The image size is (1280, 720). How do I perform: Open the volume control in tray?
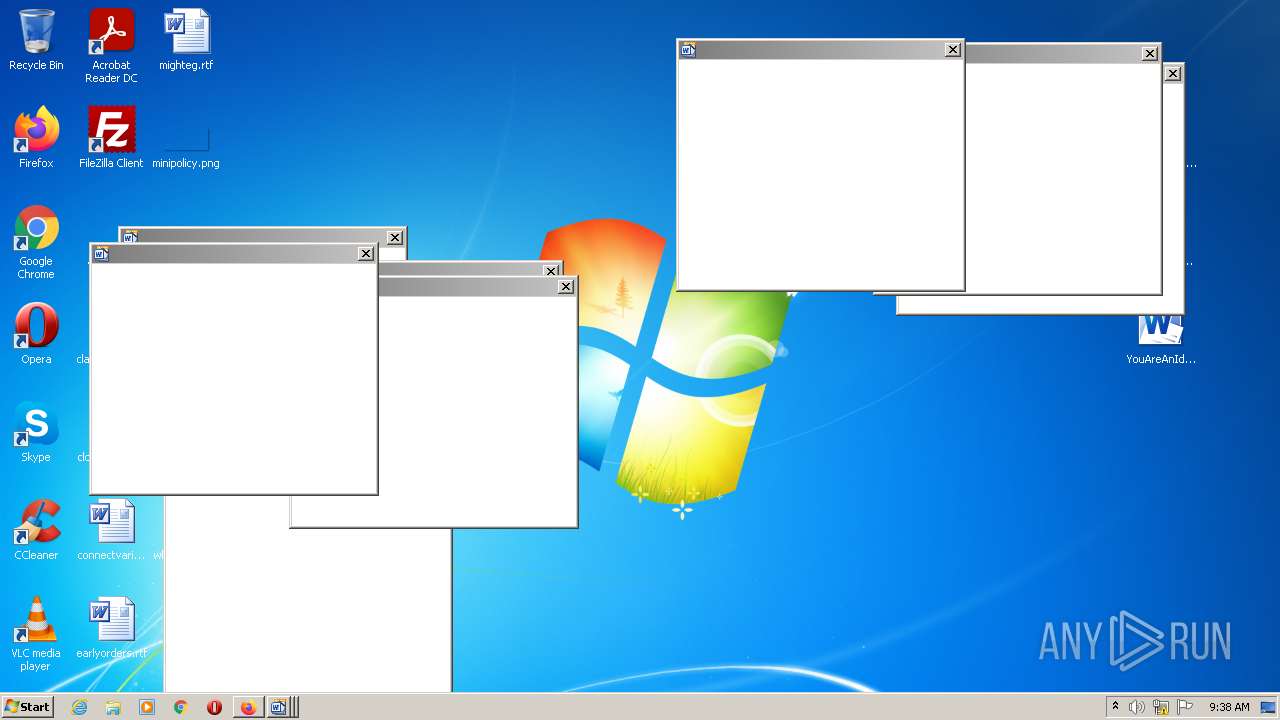tap(1137, 707)
